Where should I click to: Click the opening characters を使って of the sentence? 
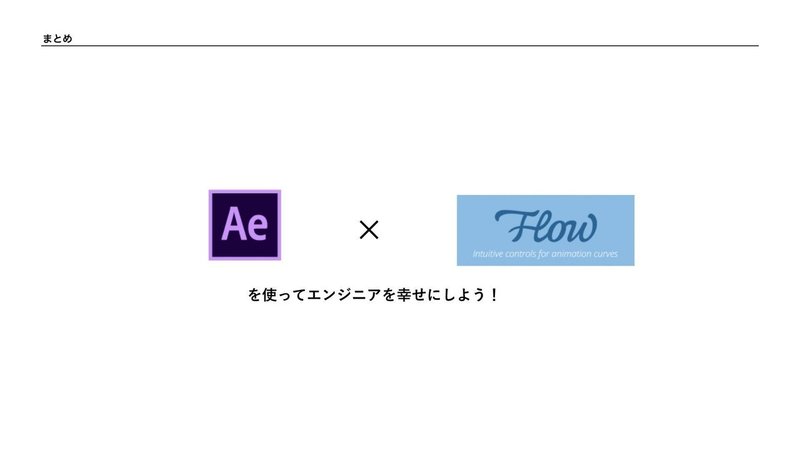point(277,295)
